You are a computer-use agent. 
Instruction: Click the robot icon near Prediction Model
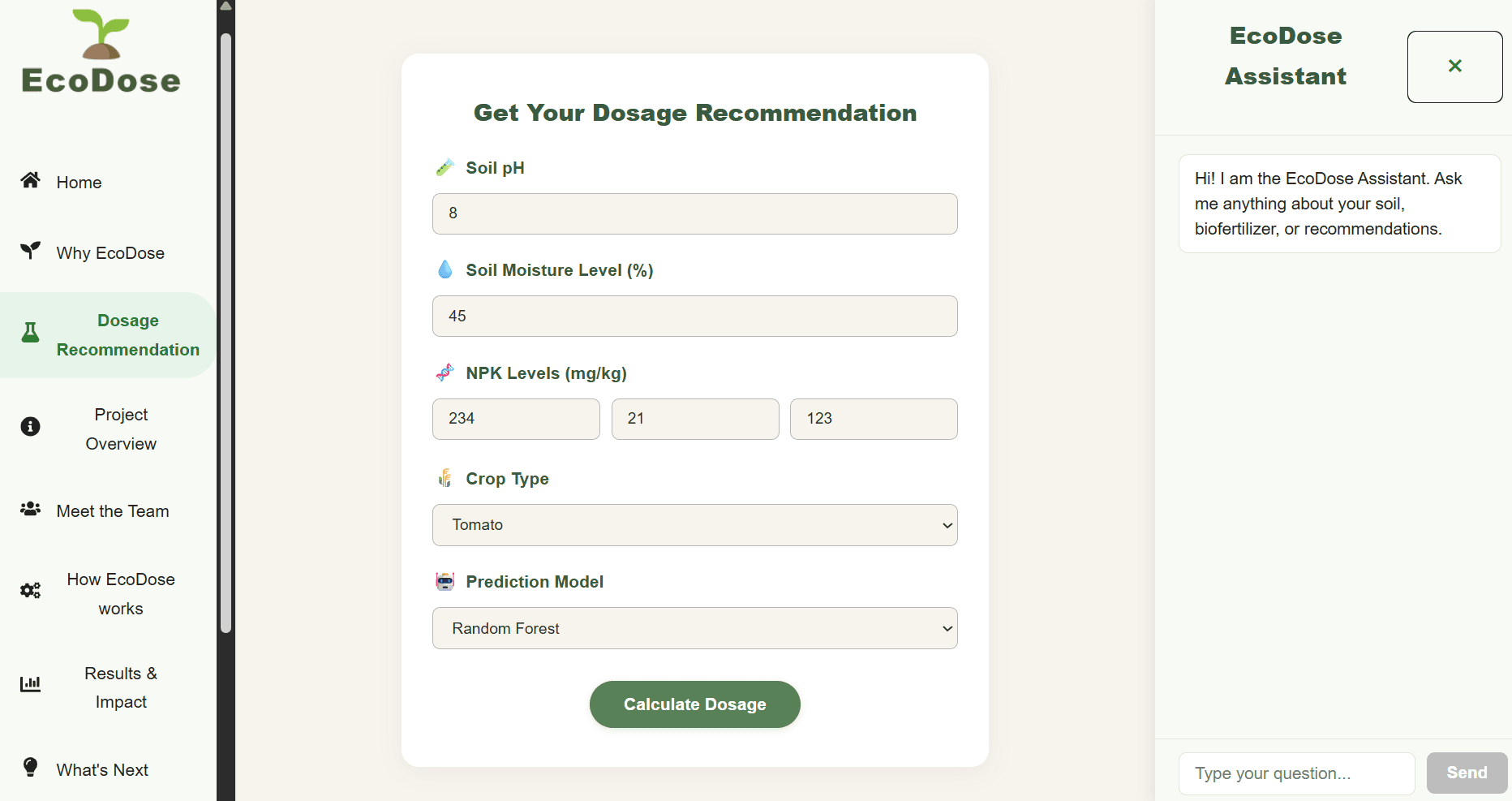(445, 581)
